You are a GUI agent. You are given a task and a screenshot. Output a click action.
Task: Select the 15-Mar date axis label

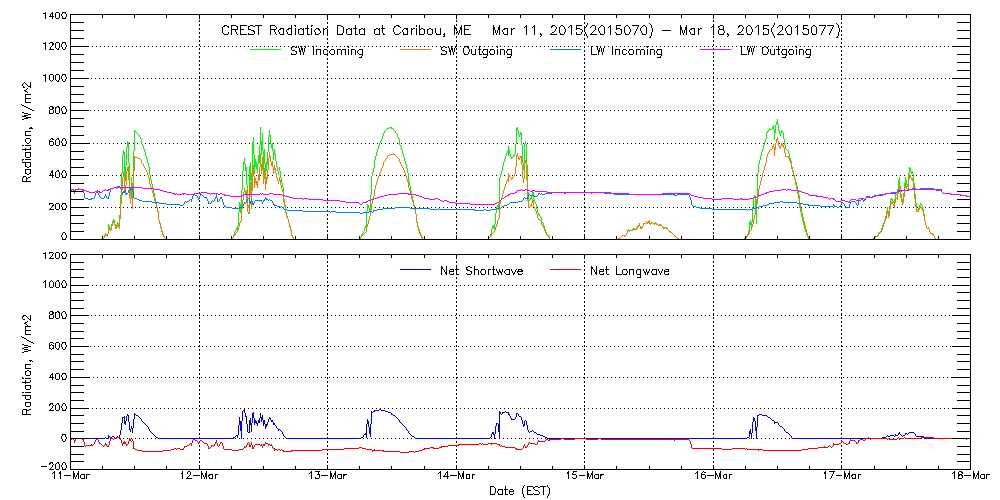pos(585,476)
